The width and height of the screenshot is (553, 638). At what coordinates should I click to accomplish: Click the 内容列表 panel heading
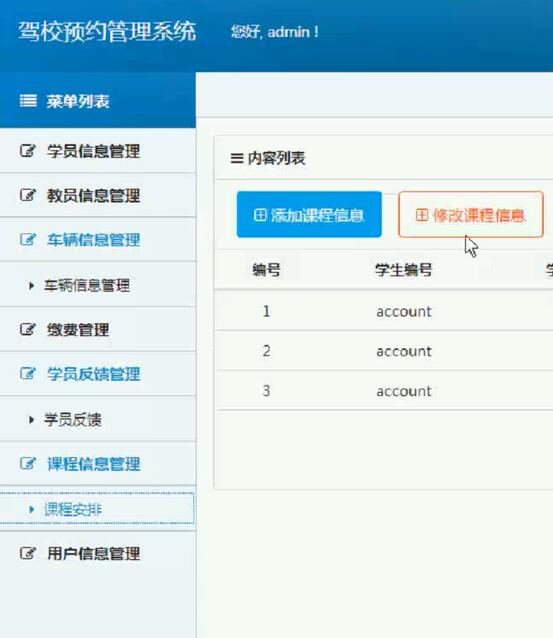click(x=276, y=158)
